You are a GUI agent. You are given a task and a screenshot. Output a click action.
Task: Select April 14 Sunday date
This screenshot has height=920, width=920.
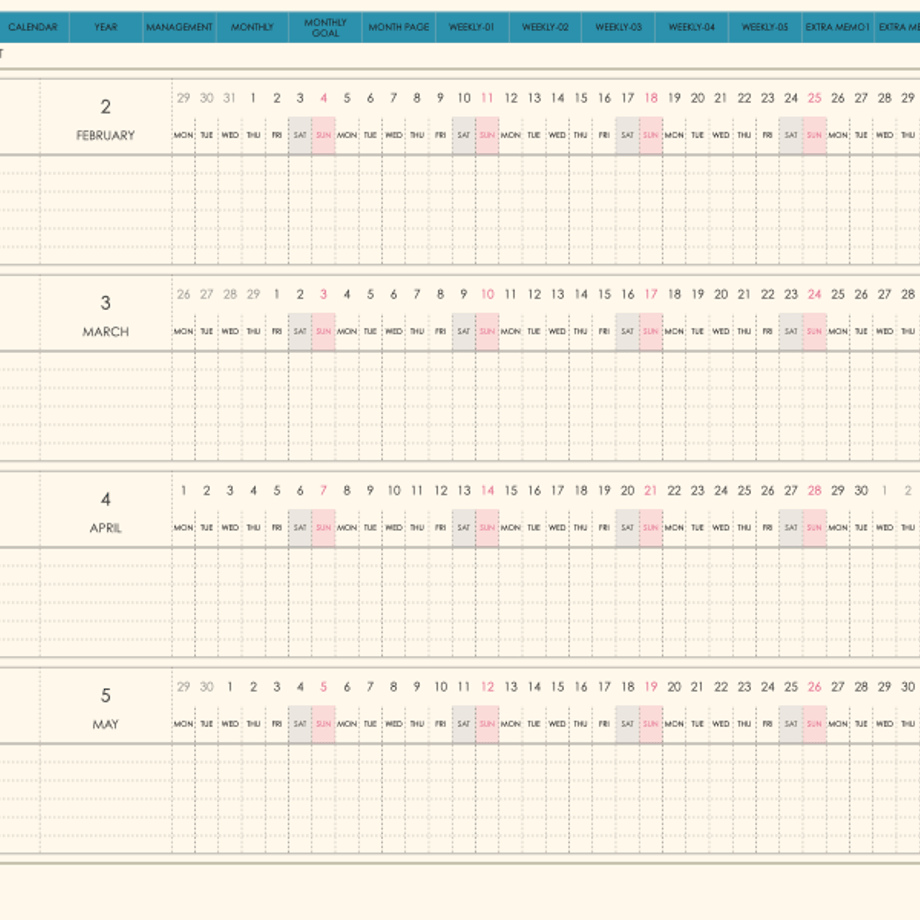click(487, 491)
